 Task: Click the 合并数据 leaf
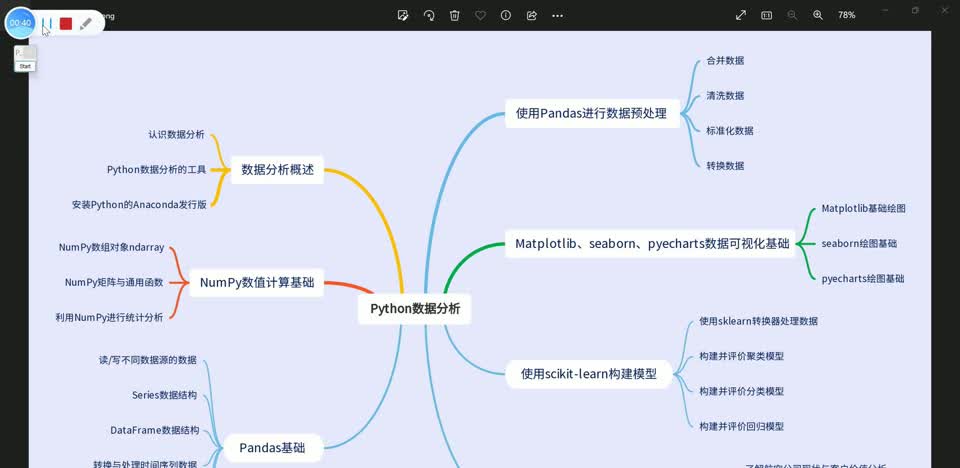pyautogui.click(x=726, y=61)
